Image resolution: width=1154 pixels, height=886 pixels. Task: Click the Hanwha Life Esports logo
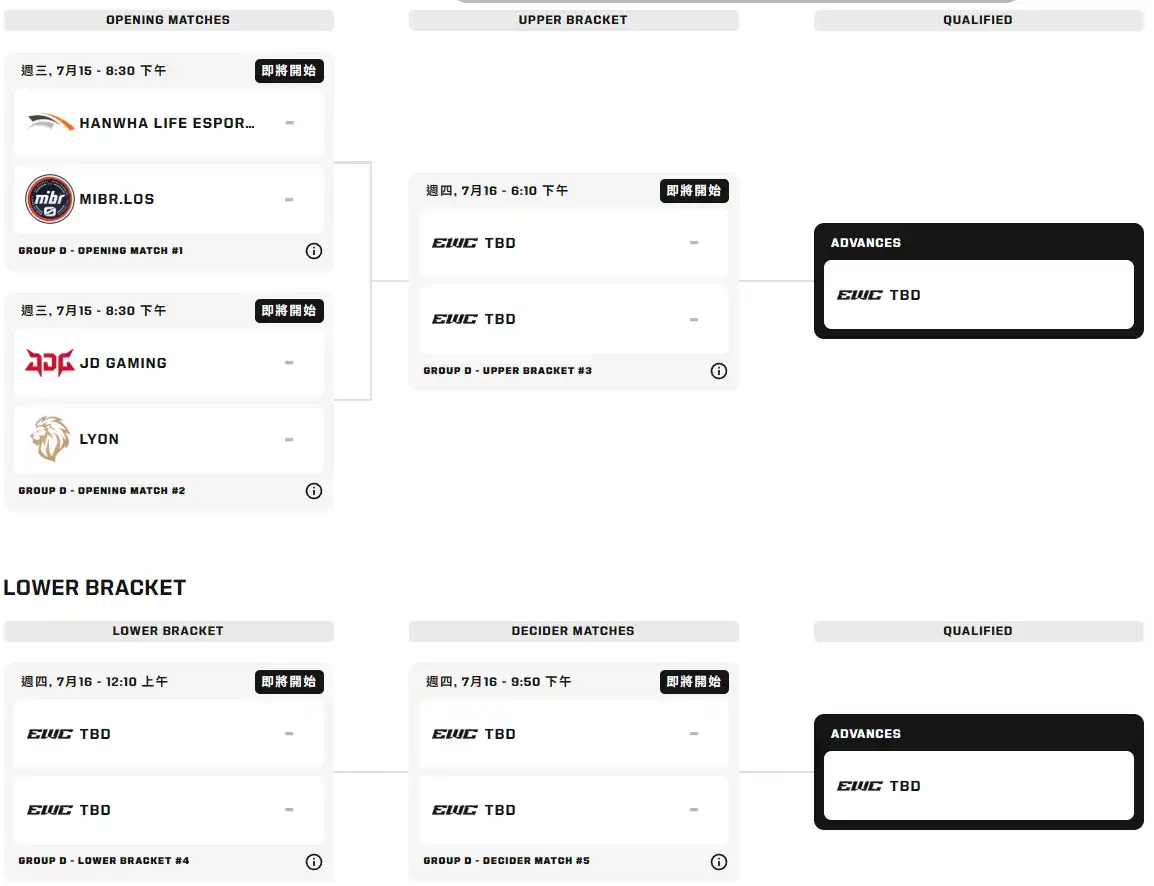50,122
